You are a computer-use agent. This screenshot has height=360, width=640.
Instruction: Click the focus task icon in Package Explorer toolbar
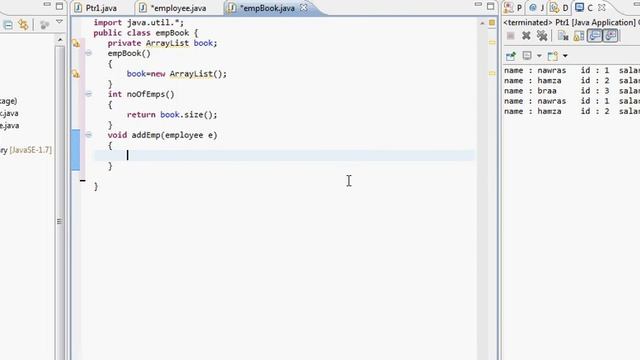[44, 25]
